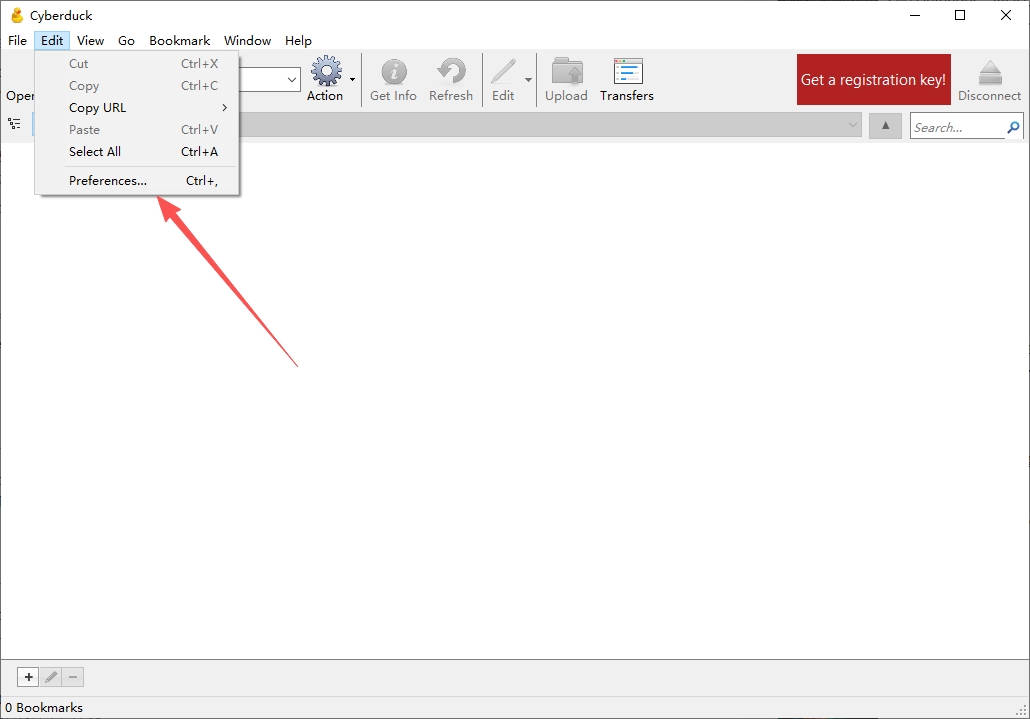This screenshot has height=719, width=1030.
Task: Open the Window menu
Action: tap(248, 41)
